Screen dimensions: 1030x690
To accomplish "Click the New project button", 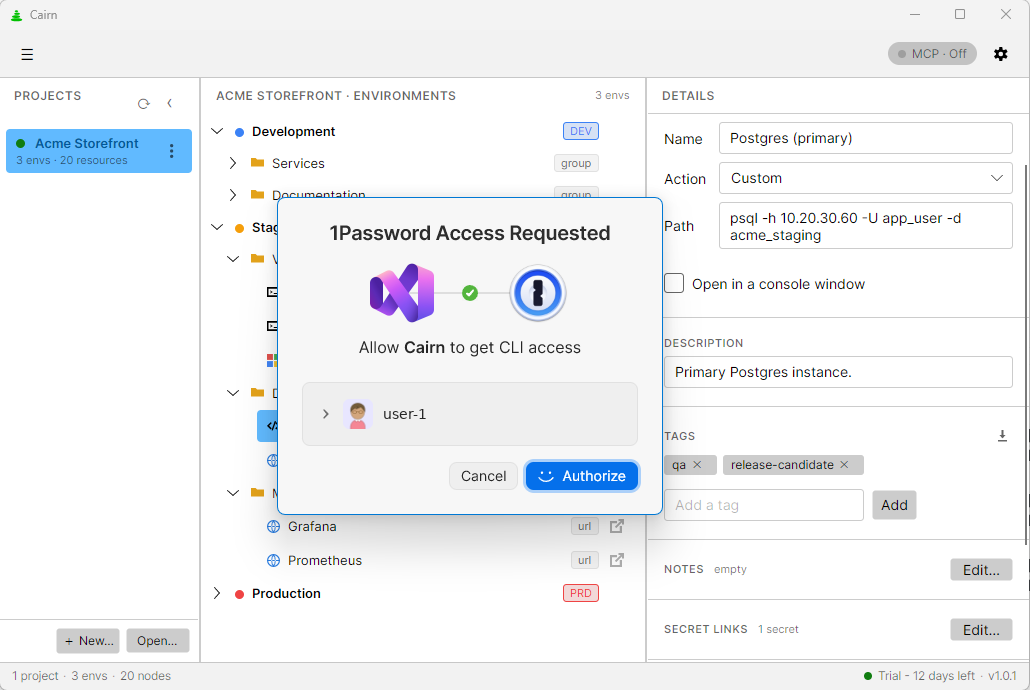I will (x=88, y=641).
